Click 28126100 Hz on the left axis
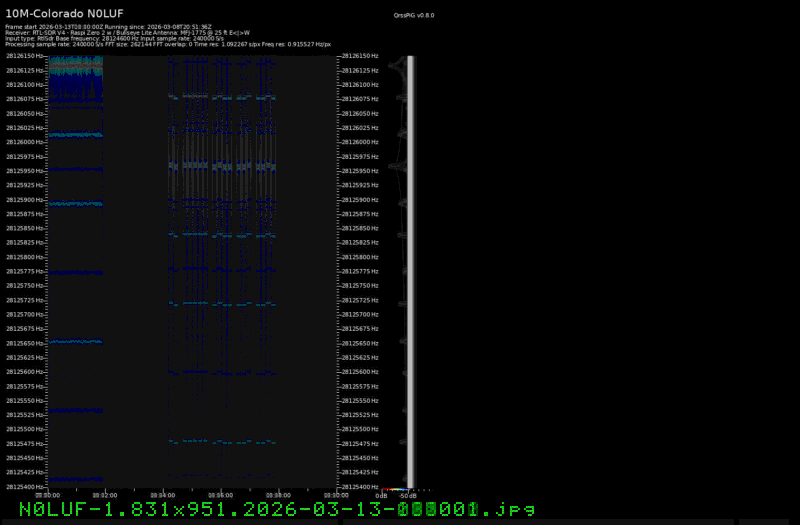800x525 pixels. [24, 85]
